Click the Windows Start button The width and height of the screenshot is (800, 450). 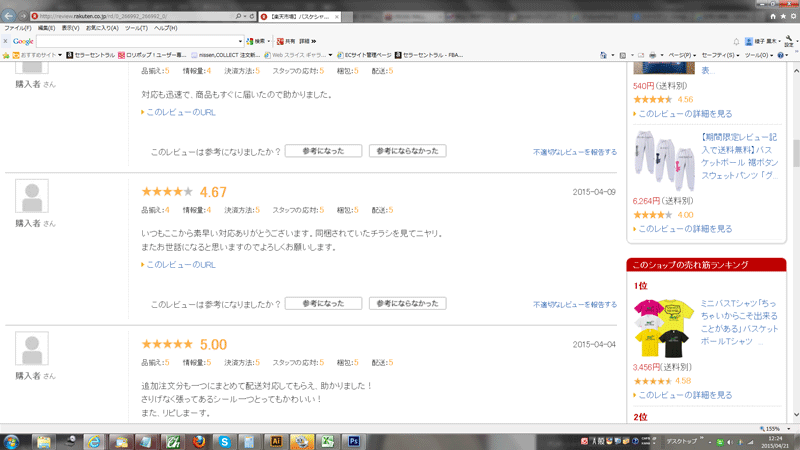click(14, 440)
